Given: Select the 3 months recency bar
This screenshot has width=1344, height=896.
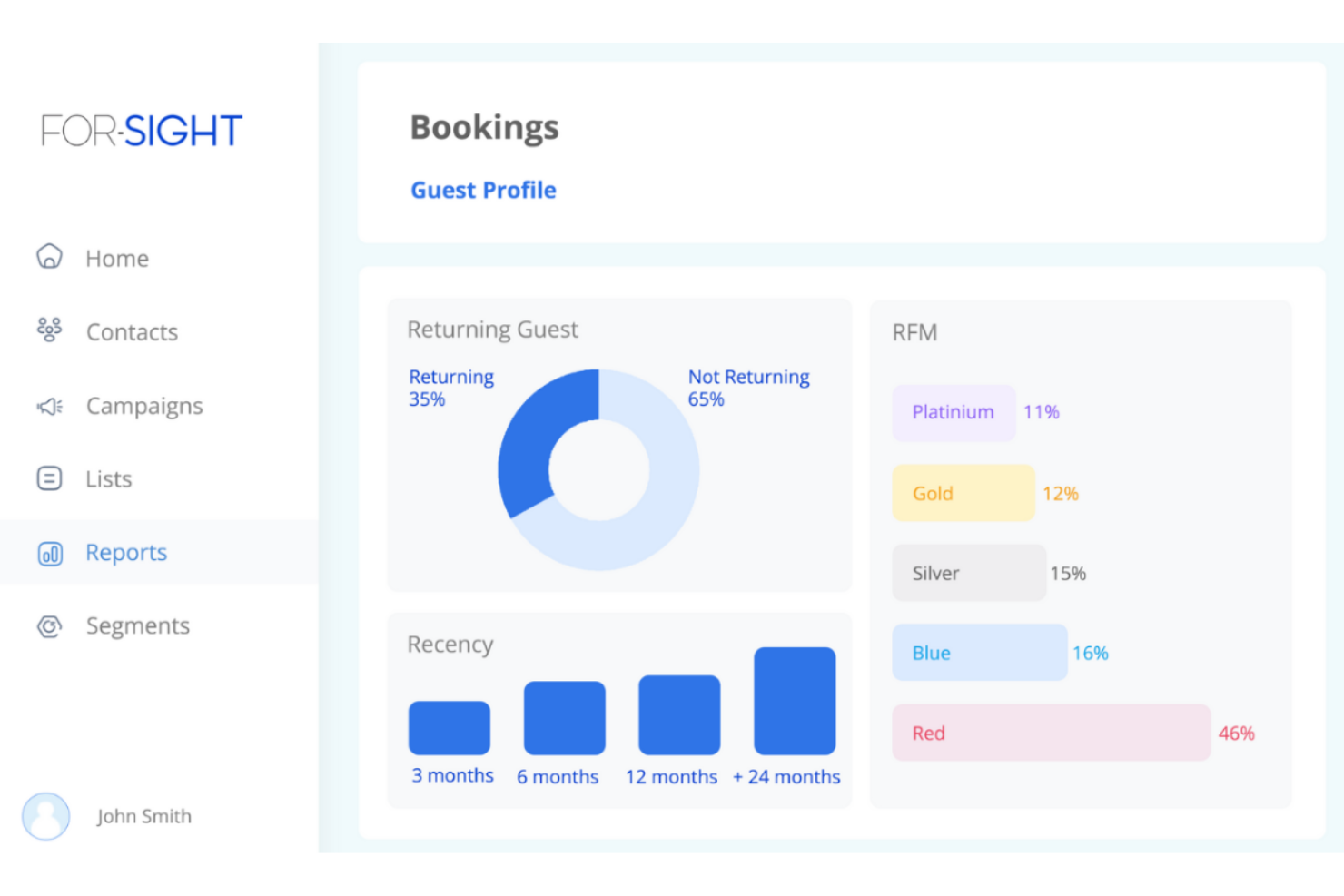Looking at the screenshot, I should [450, 726].
